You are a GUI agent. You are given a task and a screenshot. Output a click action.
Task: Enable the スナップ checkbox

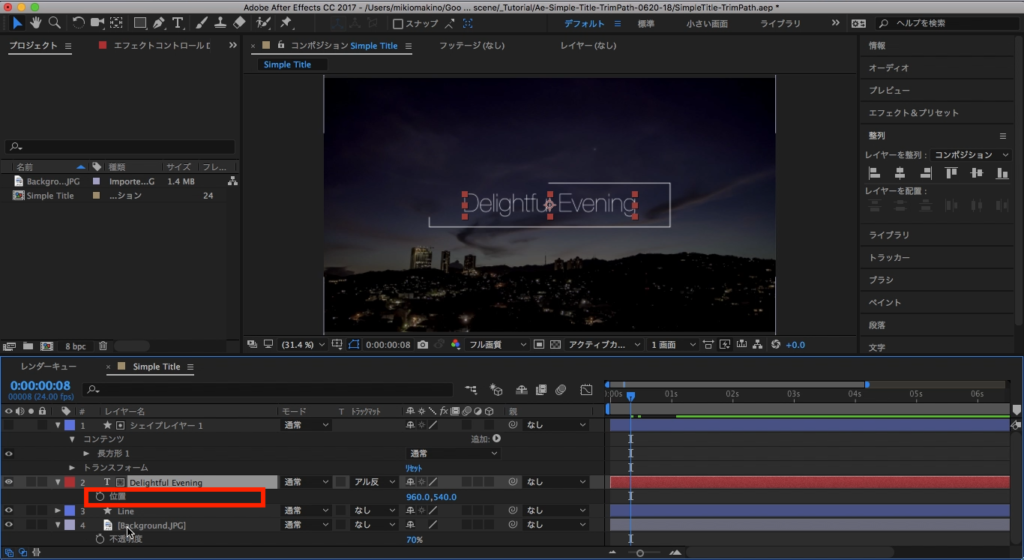click(398, 23)
